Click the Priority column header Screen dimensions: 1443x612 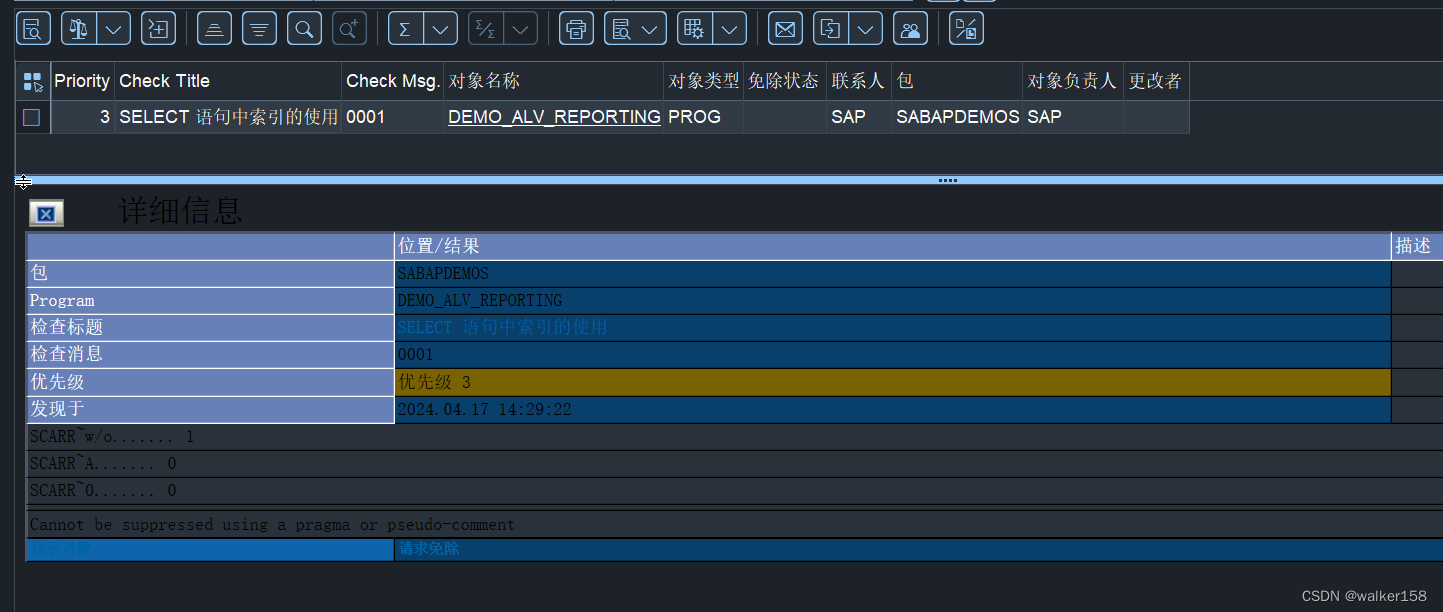82,81
